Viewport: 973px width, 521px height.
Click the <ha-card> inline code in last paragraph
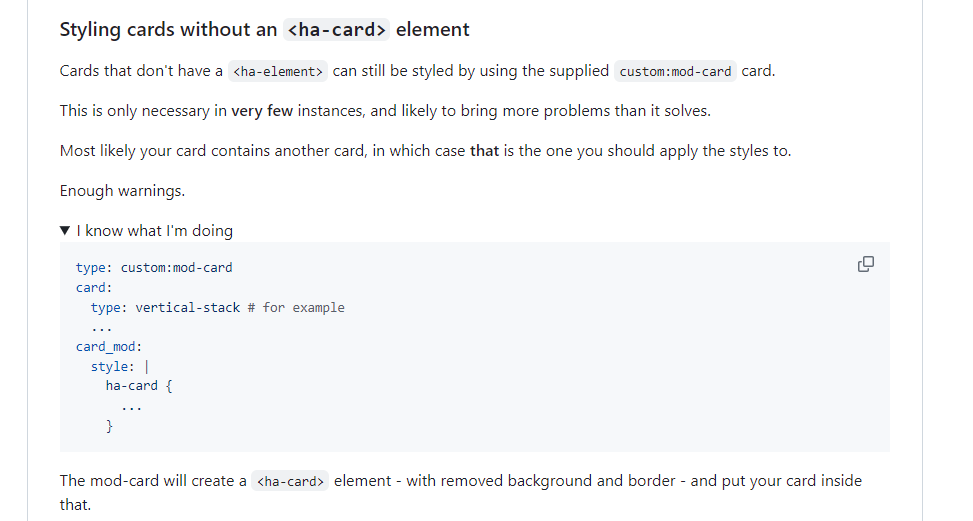coord(290,481)
